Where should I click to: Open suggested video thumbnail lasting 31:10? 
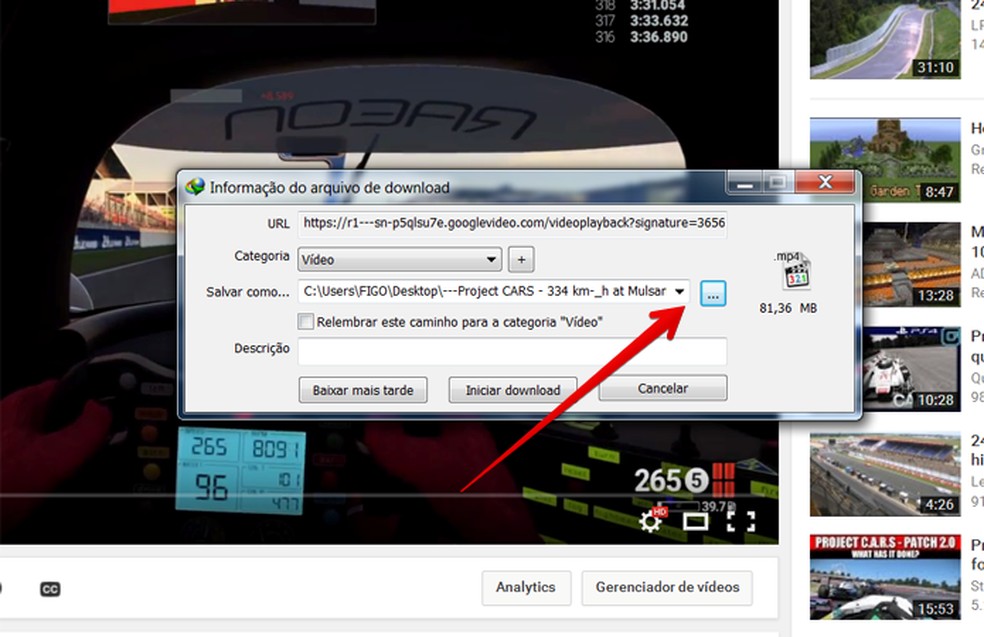[x=885, y=39]
